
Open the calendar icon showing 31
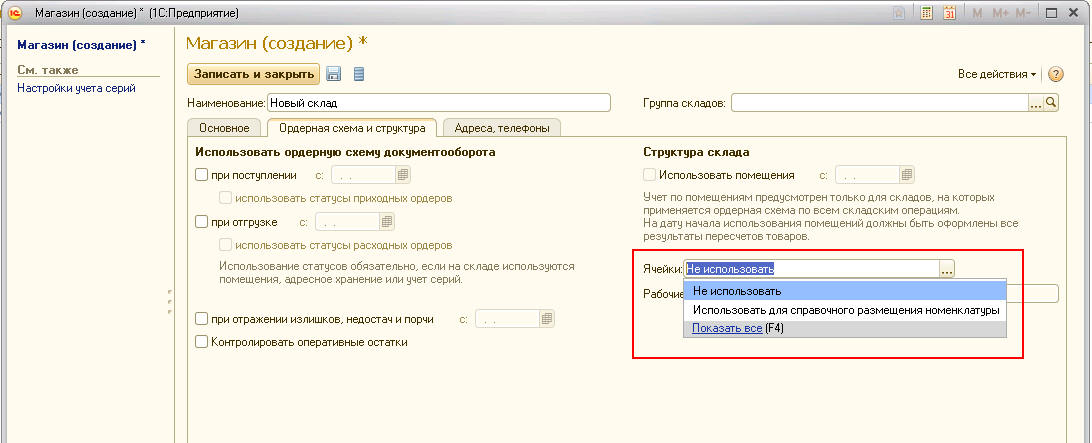tap(949, 13)
